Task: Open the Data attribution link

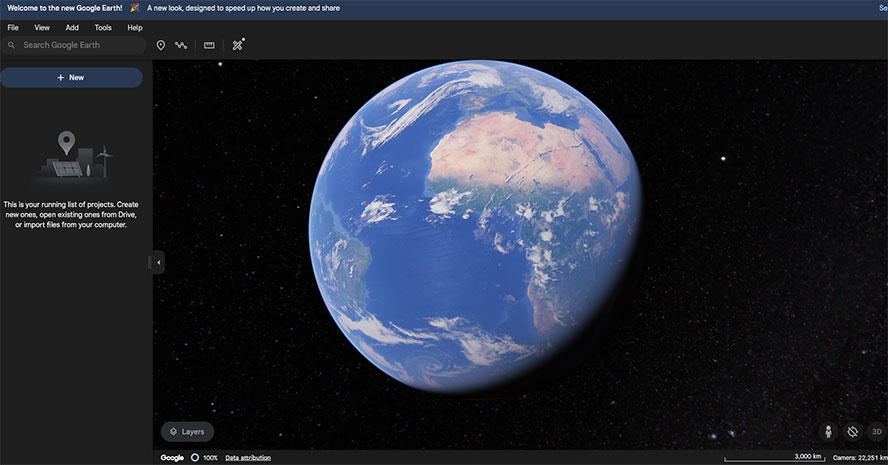Action: [x=248, y=458]
